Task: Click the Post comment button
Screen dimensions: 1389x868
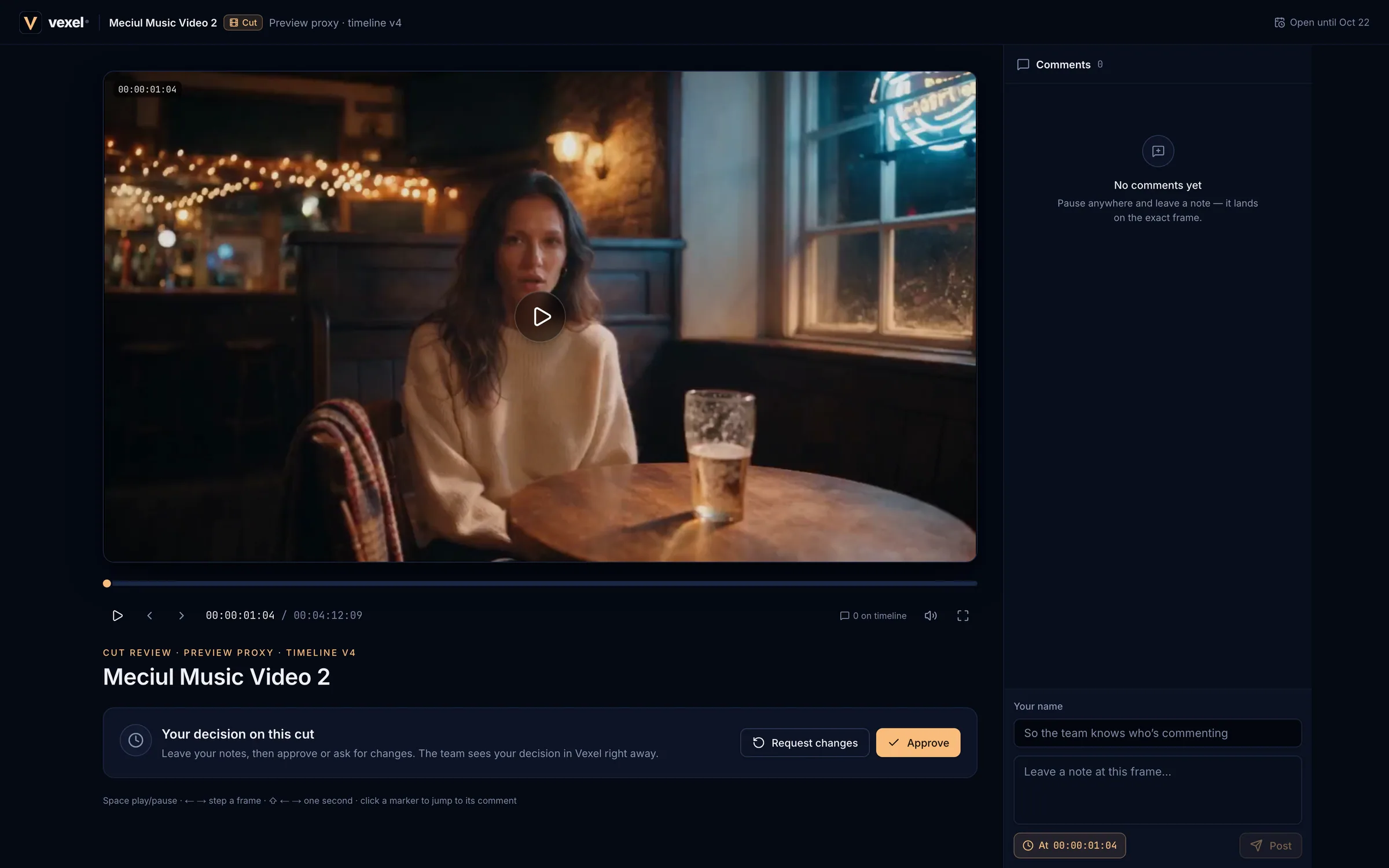Action: tap(1271, 845)
